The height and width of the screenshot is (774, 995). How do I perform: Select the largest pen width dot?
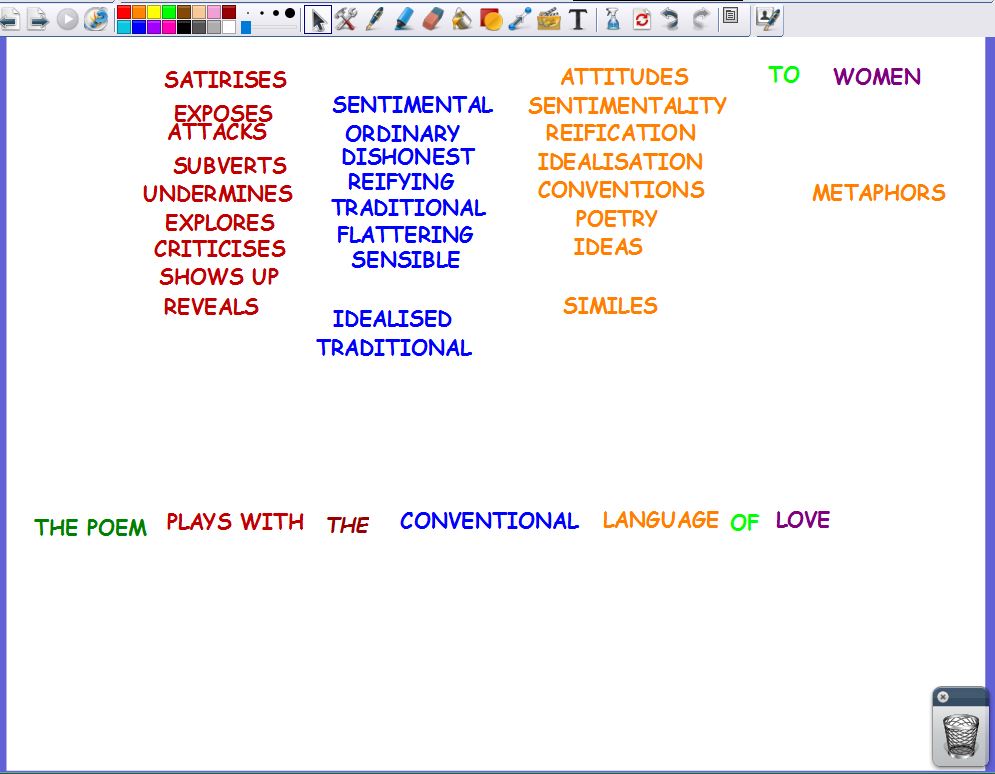tap(290, 13)
